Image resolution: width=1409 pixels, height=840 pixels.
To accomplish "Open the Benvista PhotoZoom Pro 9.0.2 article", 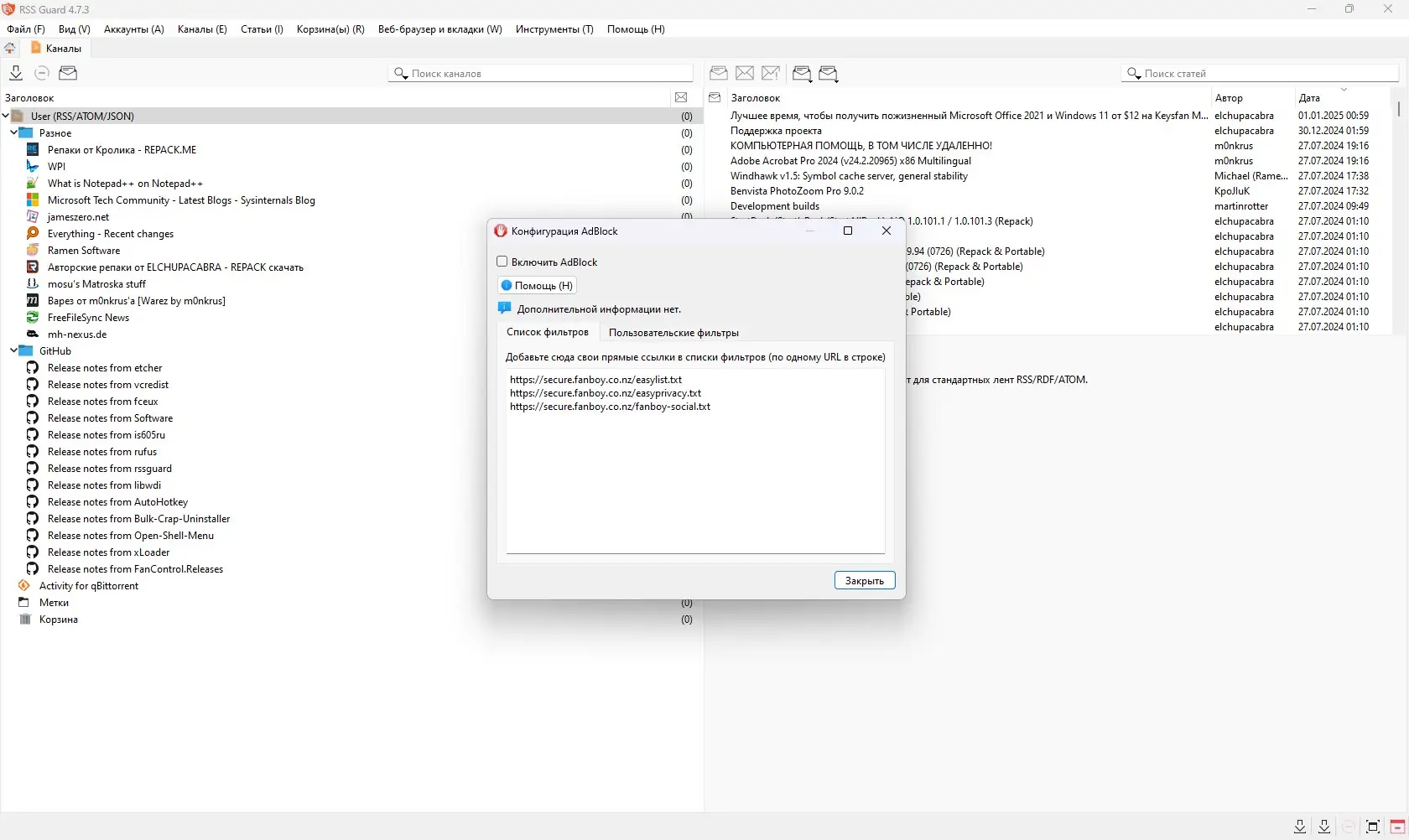I will coord(797,191).
